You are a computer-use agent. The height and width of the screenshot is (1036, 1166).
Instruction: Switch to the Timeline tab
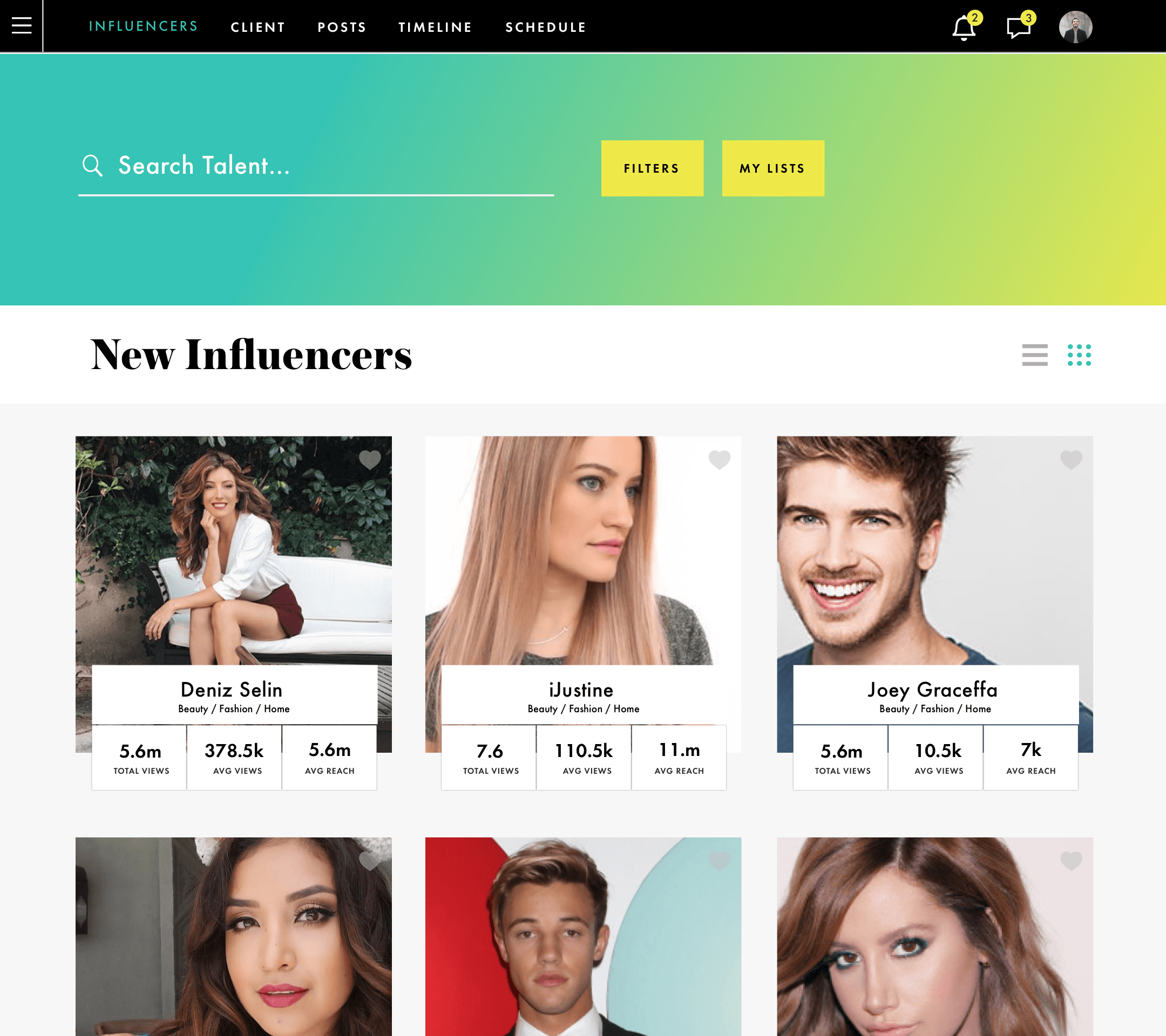point(435,28)
